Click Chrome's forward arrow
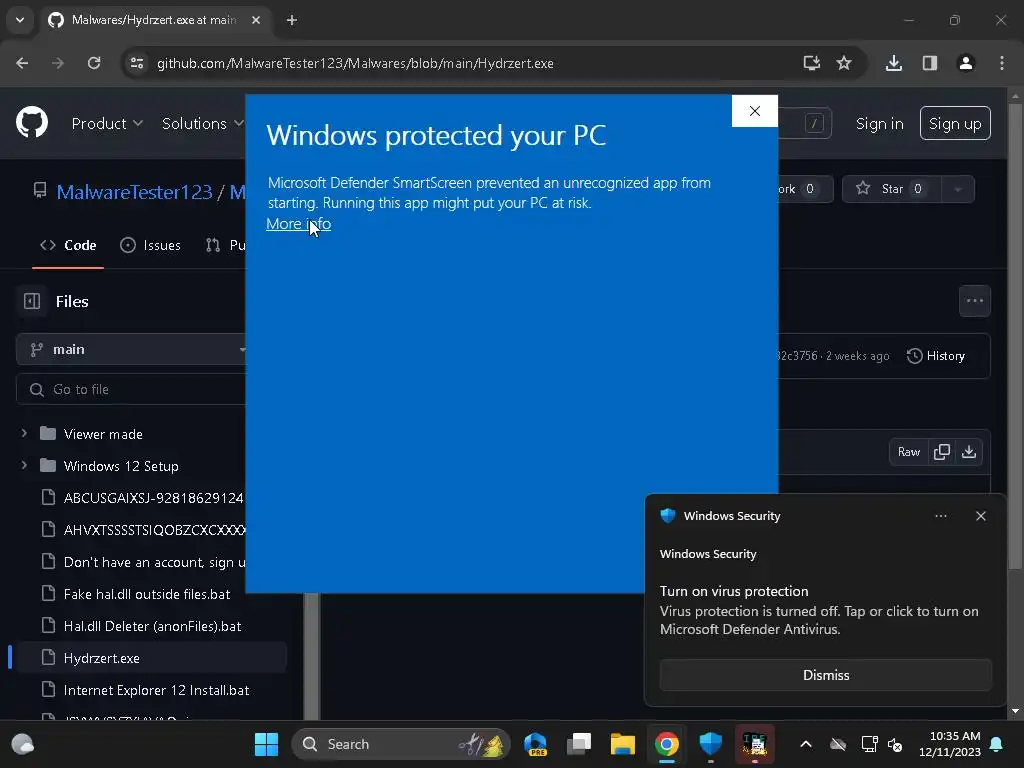This screenshot has height=768, width=1024. (58, 63)
